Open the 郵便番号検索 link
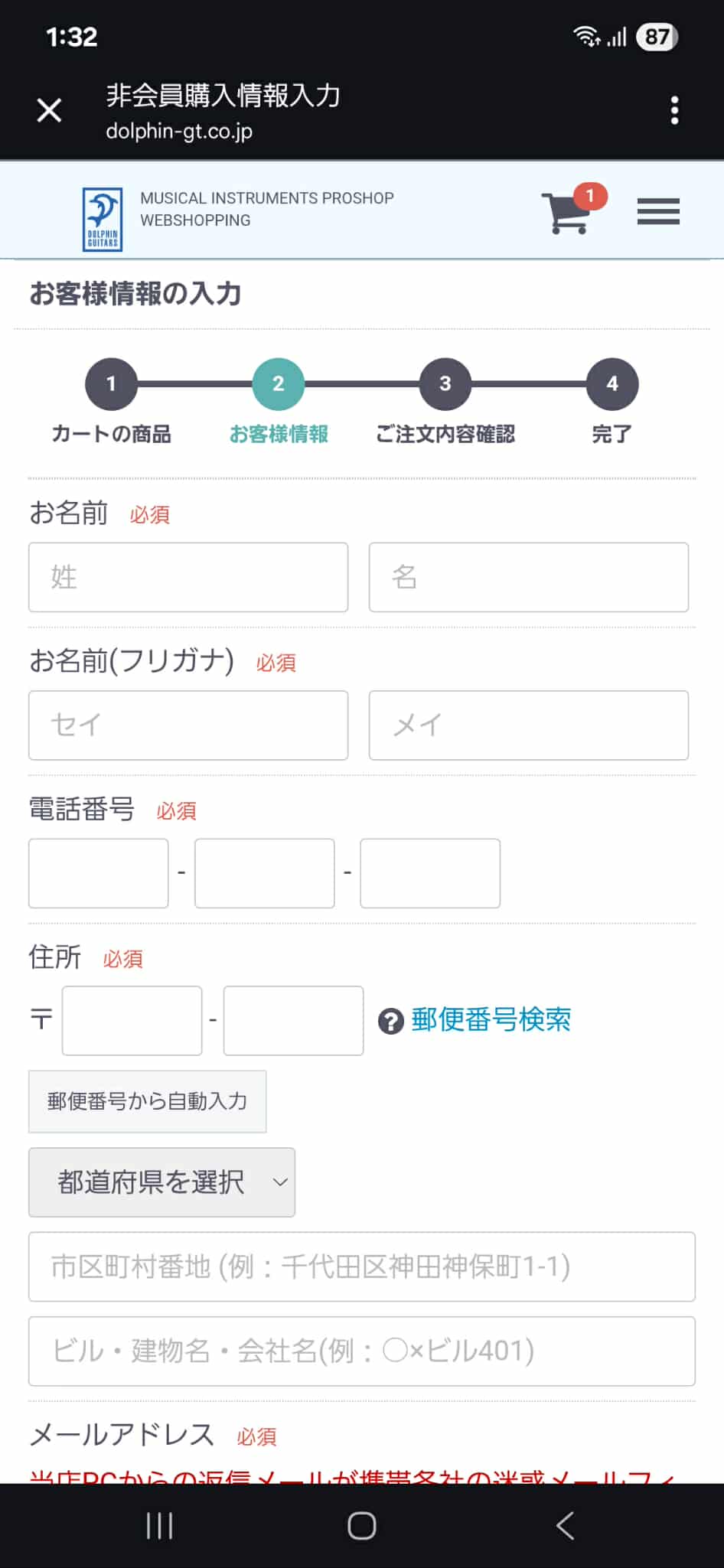Screen dimensions: 724x1568 pos(491,1020)
